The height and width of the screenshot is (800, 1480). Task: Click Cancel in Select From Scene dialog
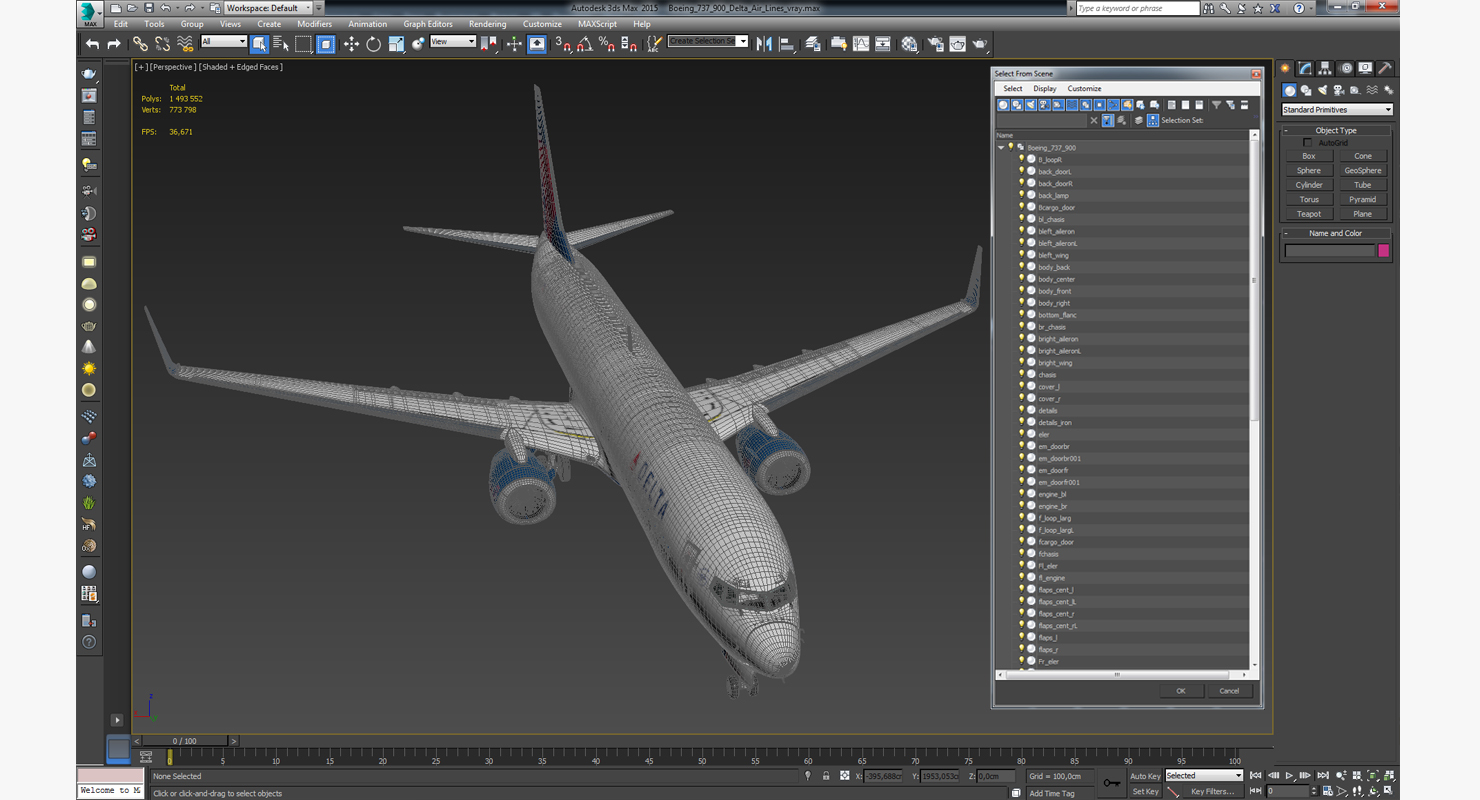tap(1229, 691)
